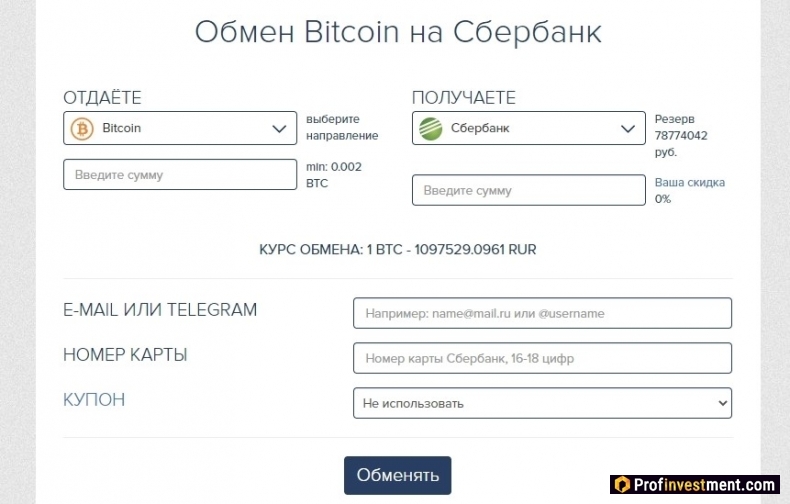790x504 pixels.
Task: Focus the give amount Введите сумму field
Action: click(x=180, y=174)
